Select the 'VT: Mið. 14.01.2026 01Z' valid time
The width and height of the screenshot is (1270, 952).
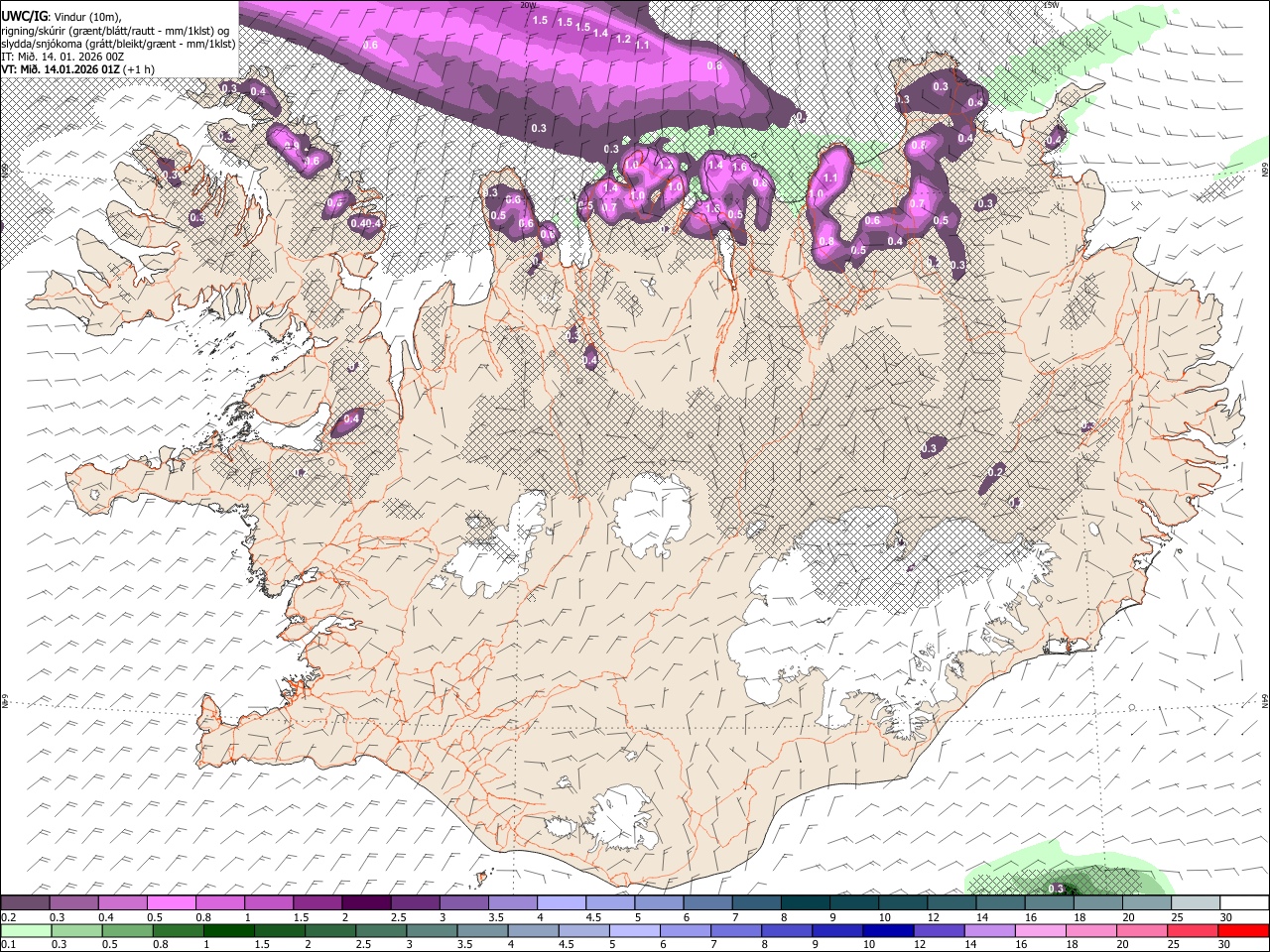tap(60, 69)
